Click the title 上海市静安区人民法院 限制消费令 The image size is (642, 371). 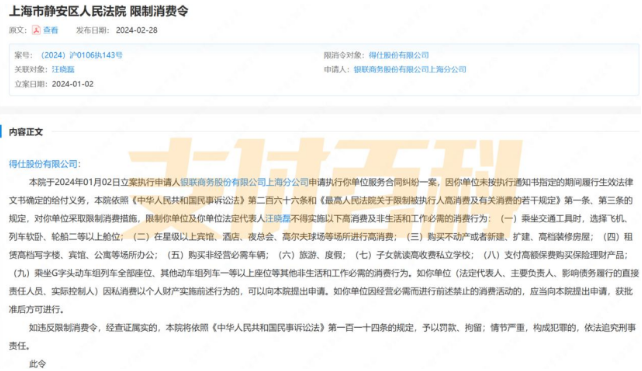tap(99, 11)
